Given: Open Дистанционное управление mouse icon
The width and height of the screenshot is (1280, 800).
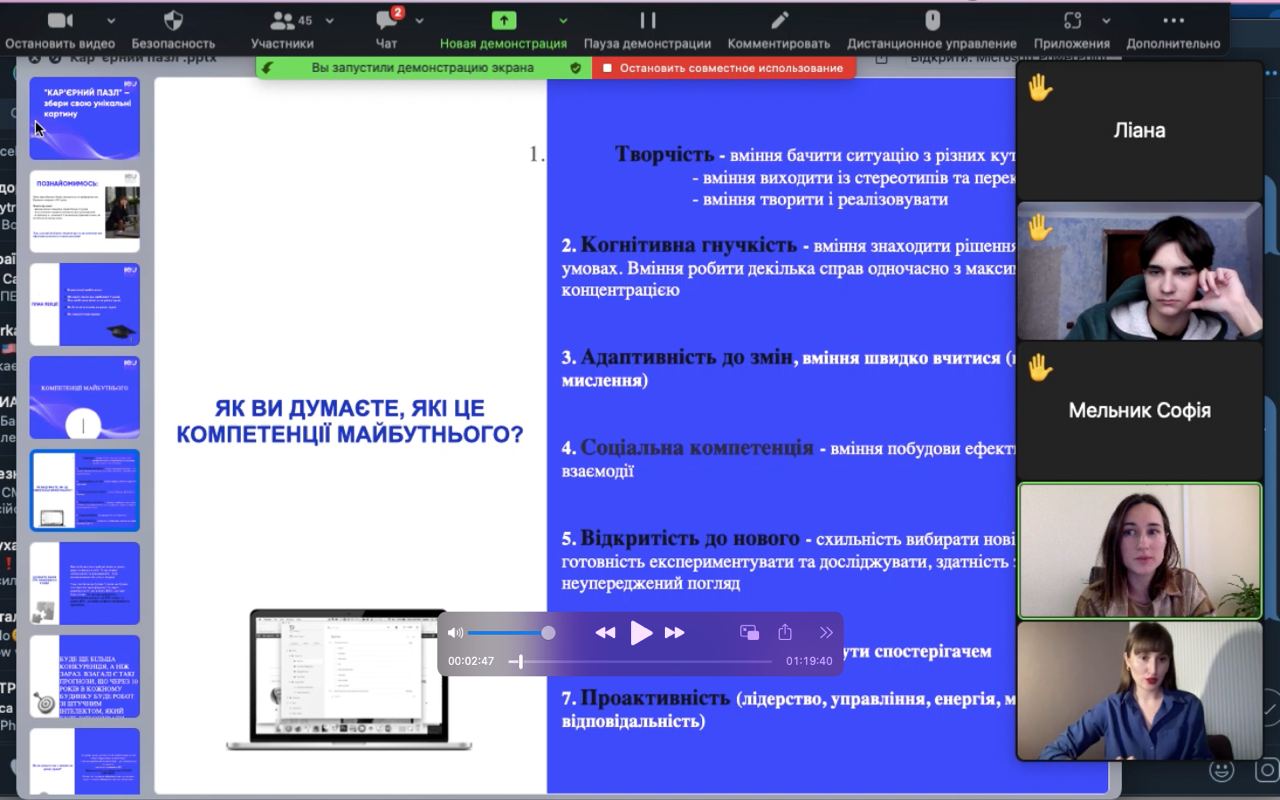Looking at the screenshot, I should (x=932, y=21).
